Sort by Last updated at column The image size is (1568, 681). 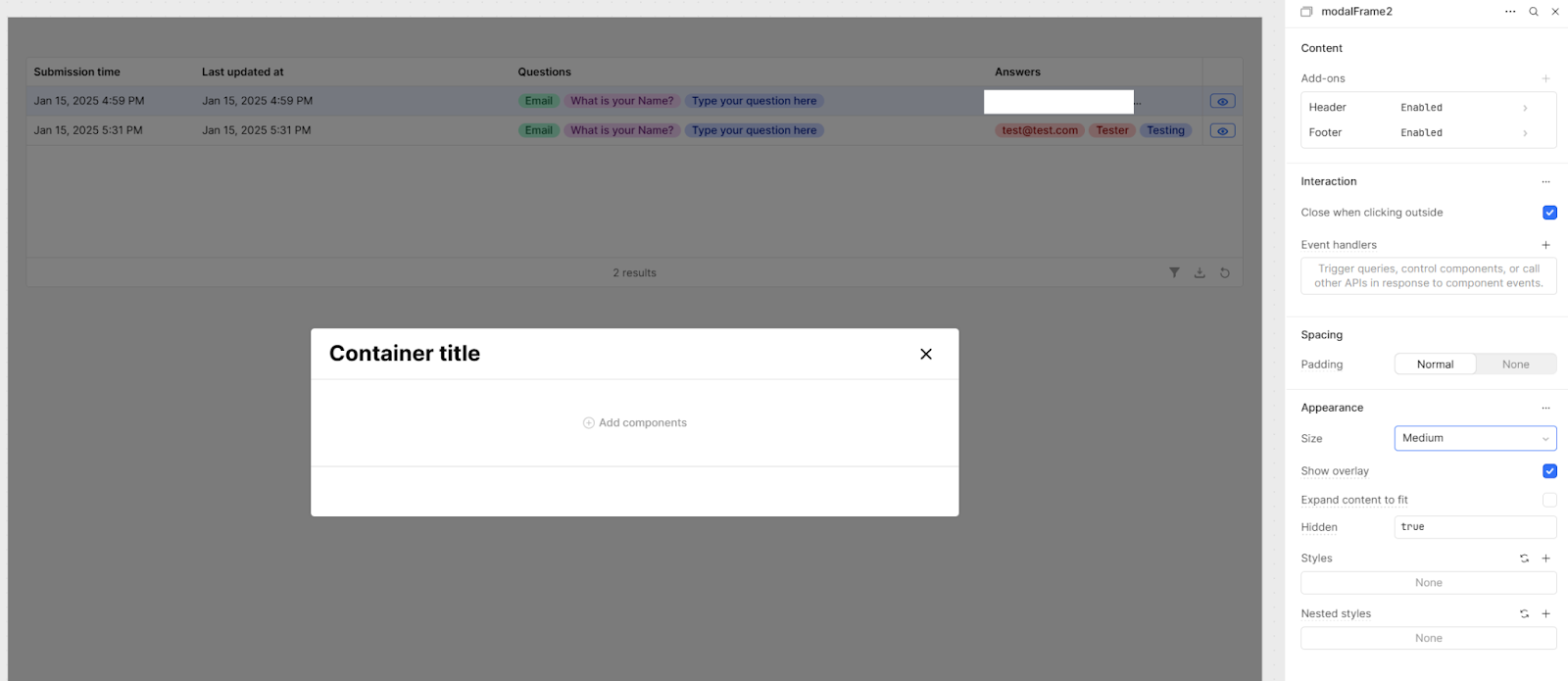(x=242, y=72)
